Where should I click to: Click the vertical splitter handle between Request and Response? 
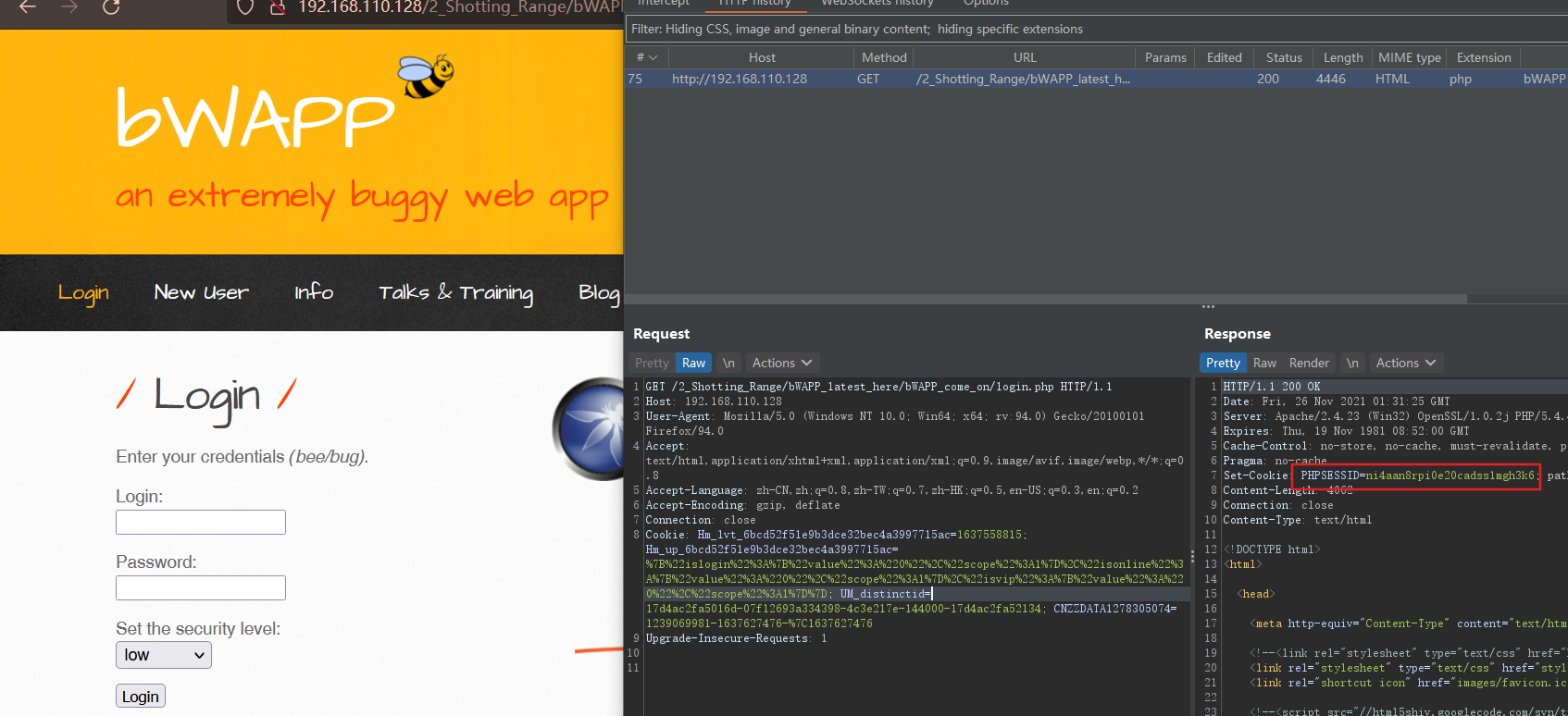[1192, 558]
